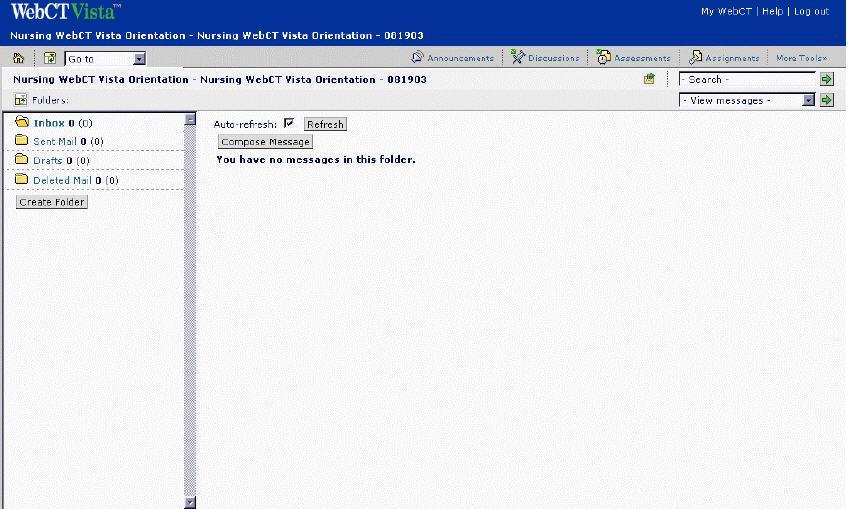
Task: Click the Folders collapse icon
Action: point(21,100)
